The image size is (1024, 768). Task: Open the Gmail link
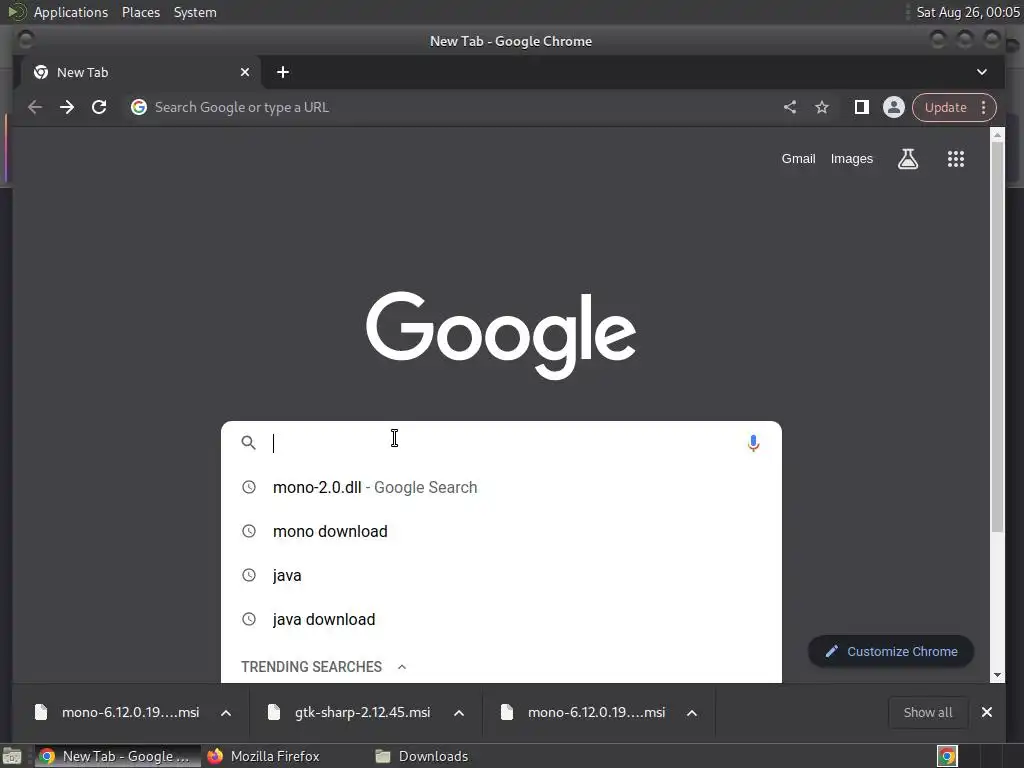point(798,159)
